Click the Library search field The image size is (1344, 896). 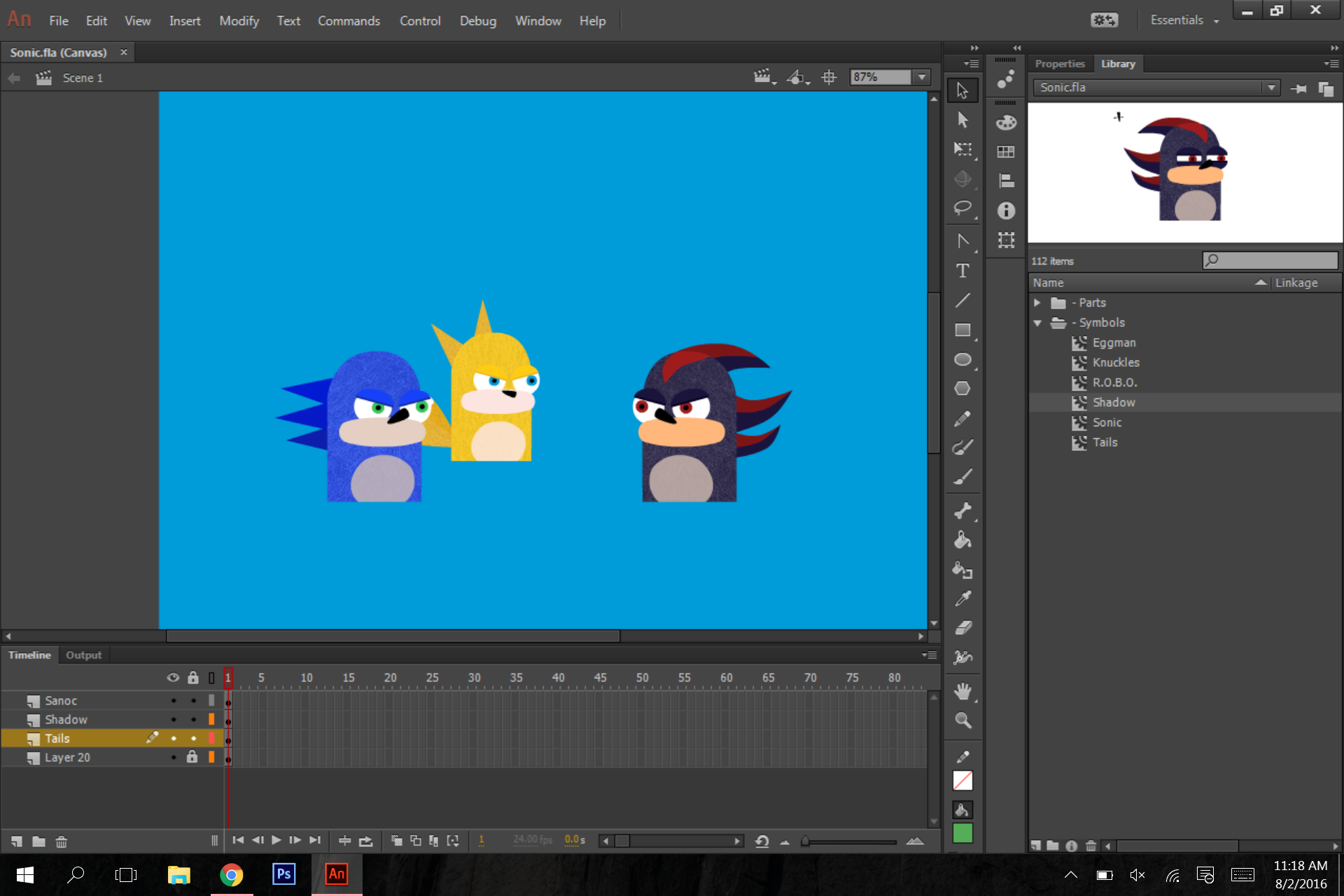point(1270,260)
